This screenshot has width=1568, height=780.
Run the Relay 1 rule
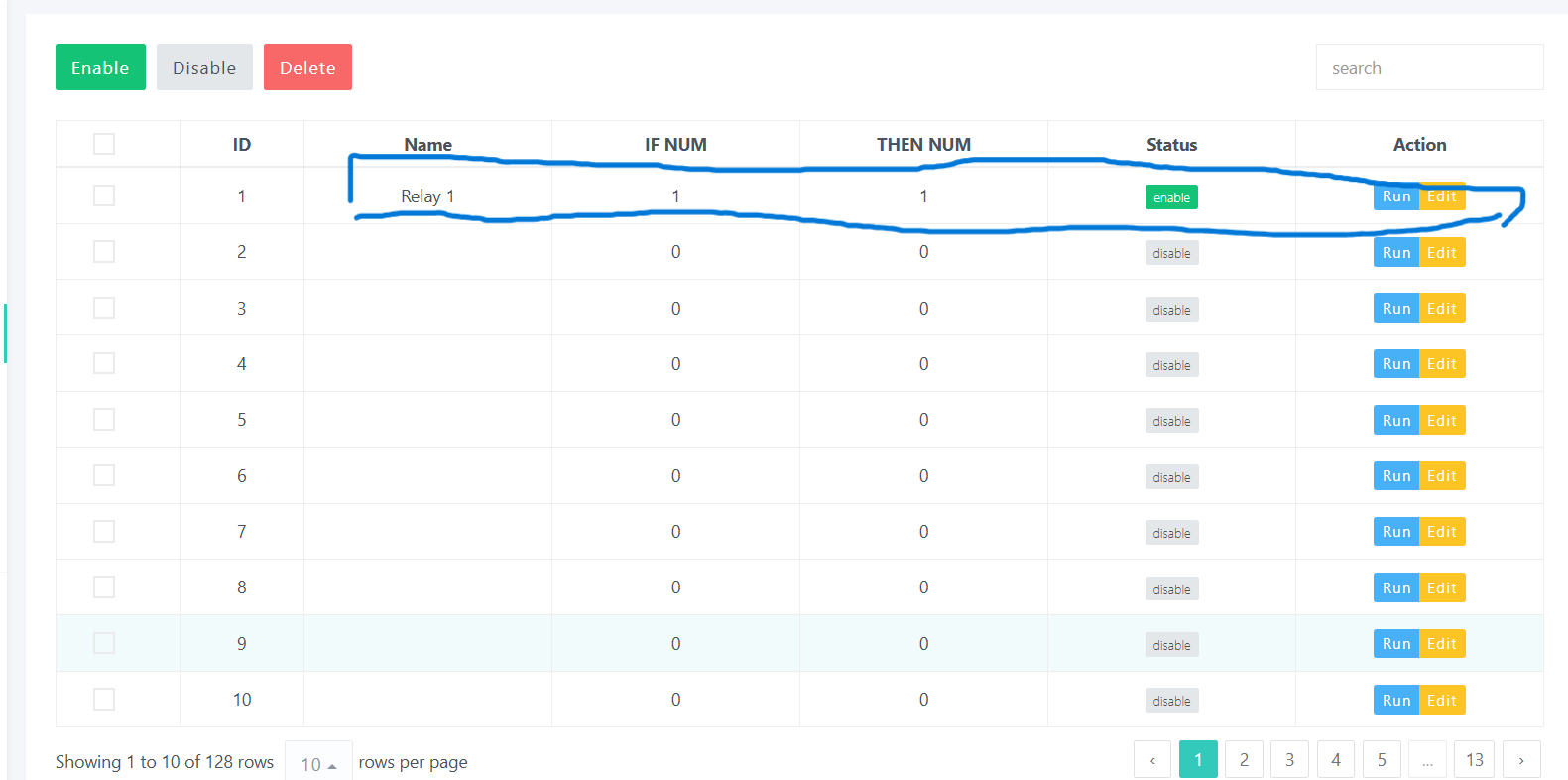tap(1395, 196)
